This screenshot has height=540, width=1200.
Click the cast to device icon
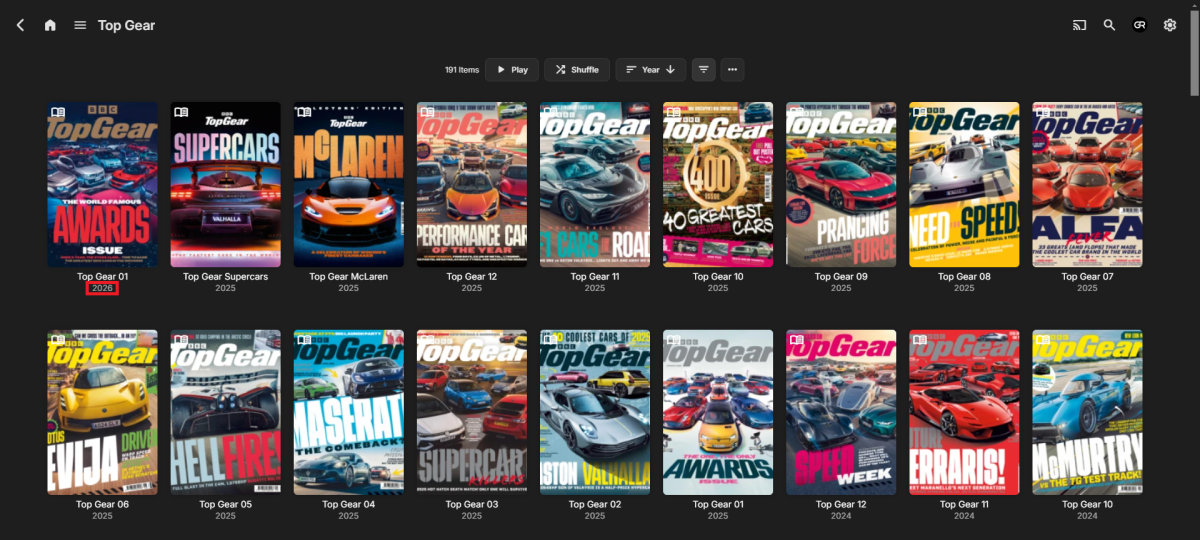click(1079, 25)
